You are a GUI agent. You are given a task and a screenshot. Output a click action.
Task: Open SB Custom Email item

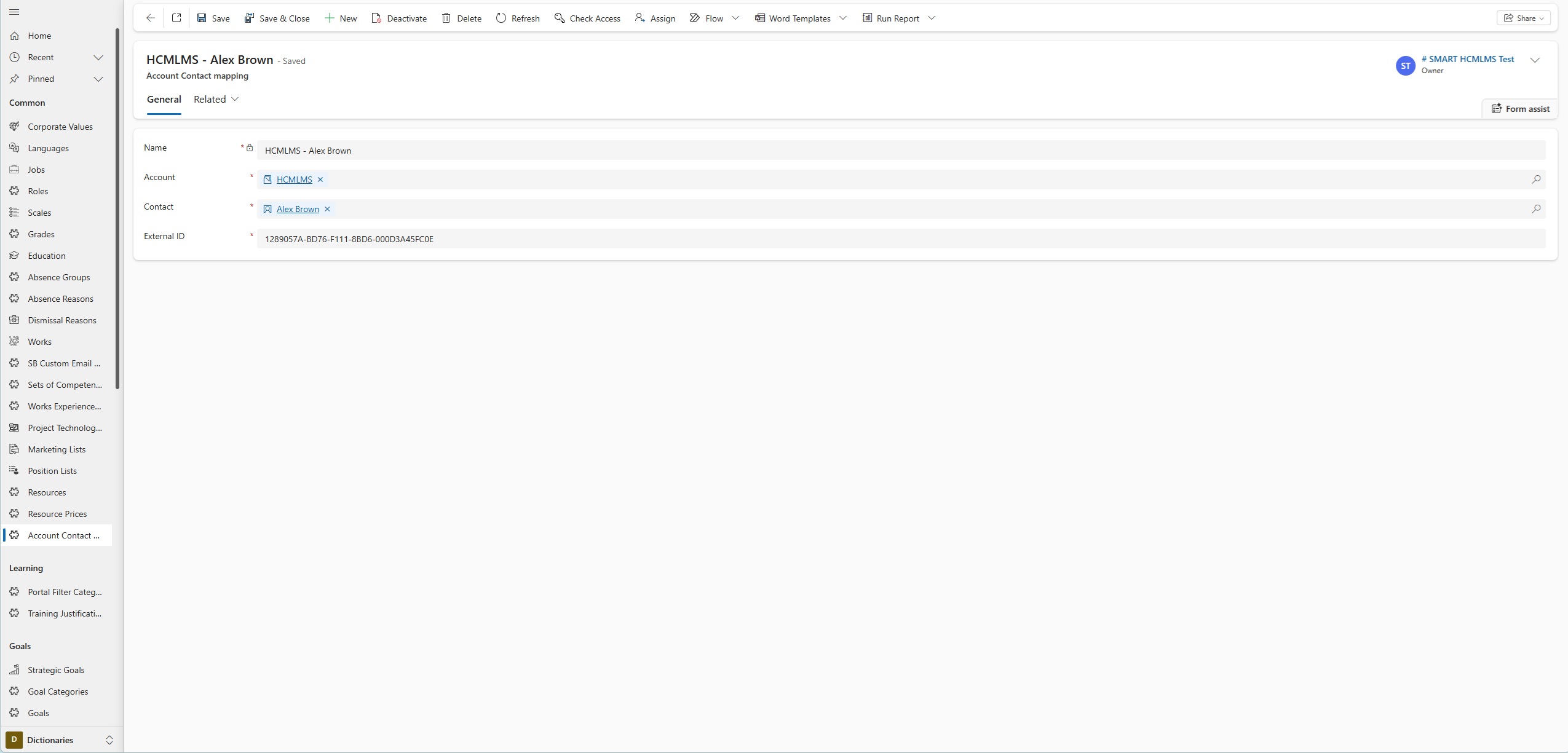click(x=57, y=363)
